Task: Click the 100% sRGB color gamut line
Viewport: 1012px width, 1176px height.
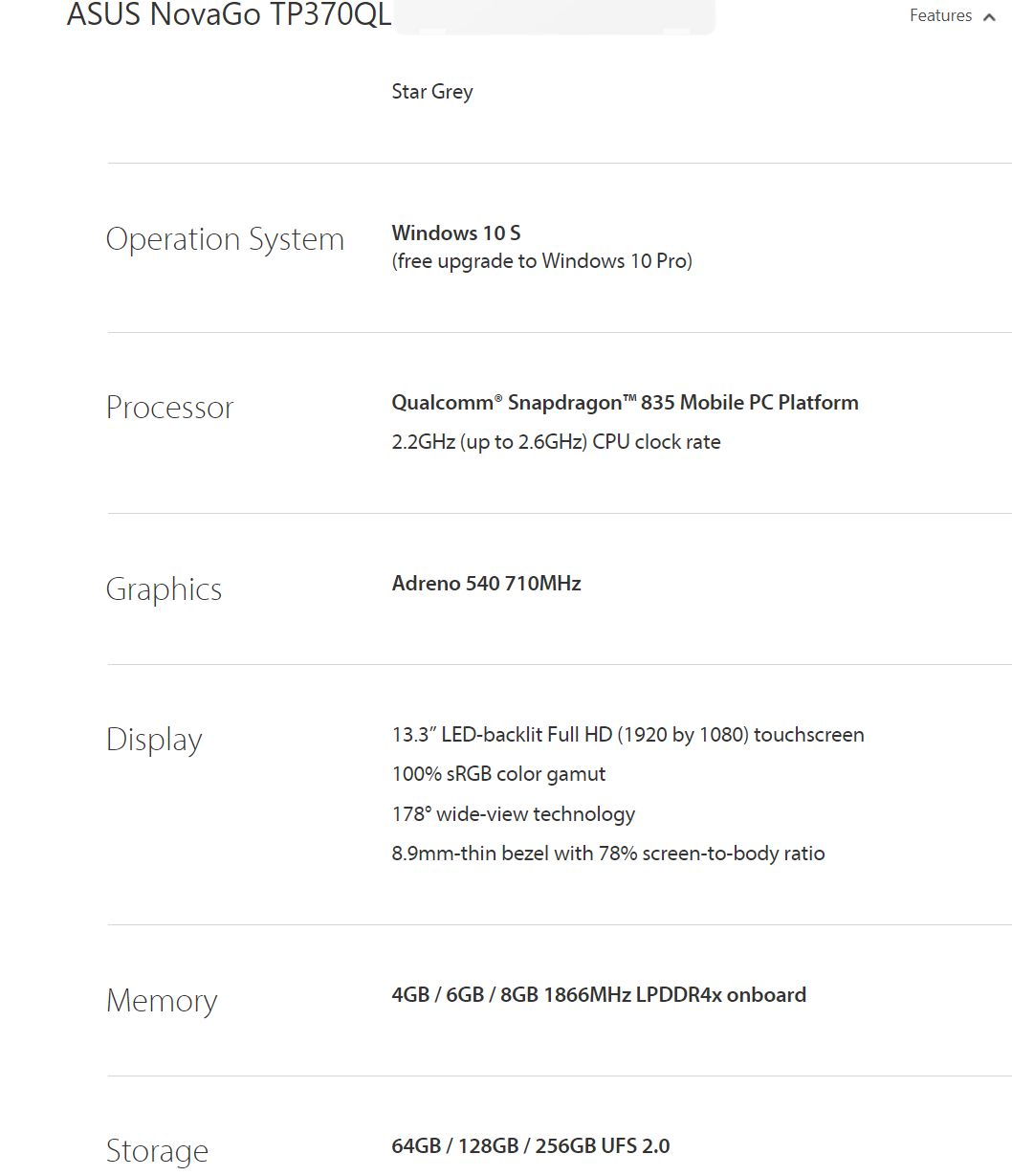Action: pos(498,774)
